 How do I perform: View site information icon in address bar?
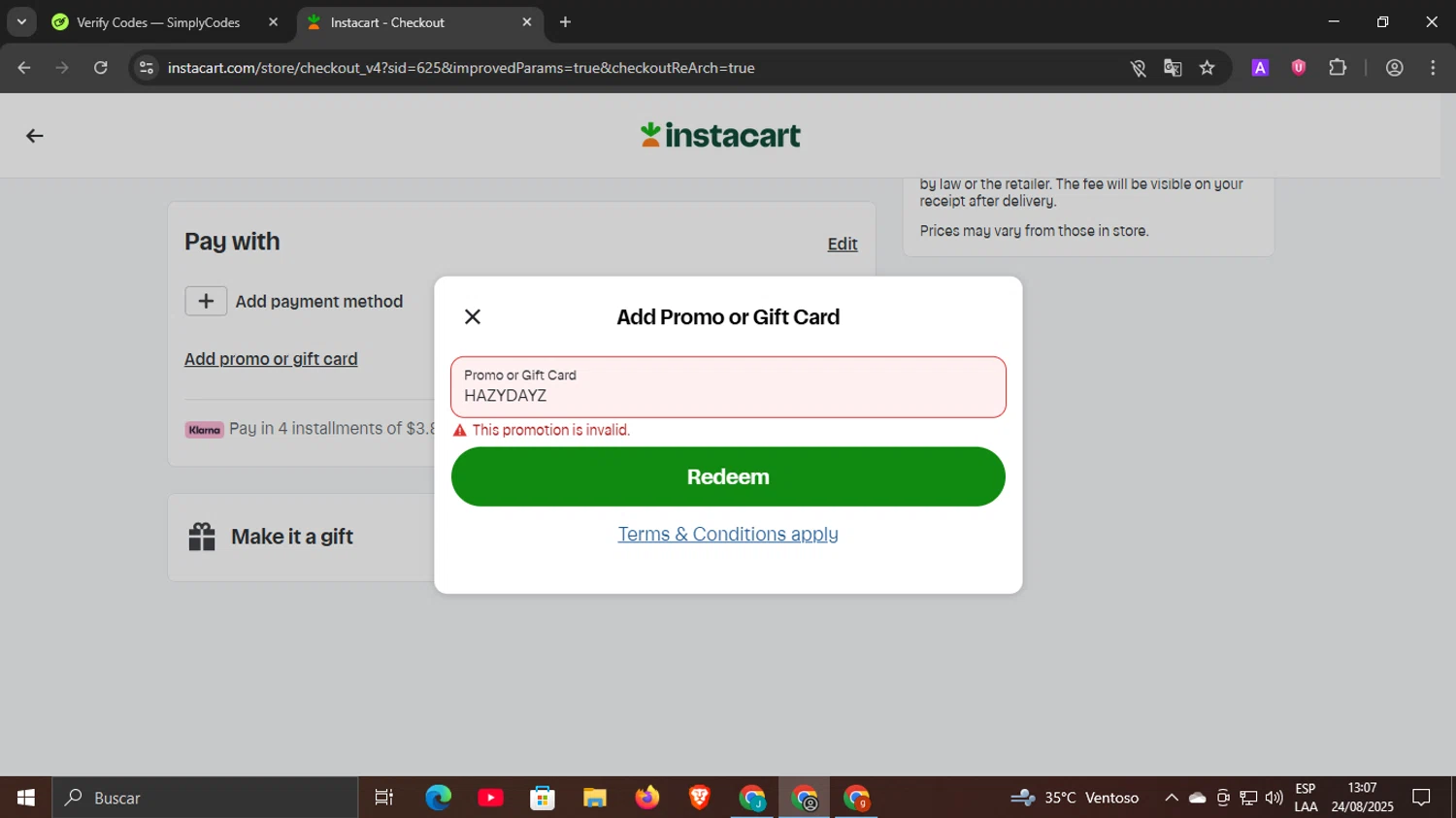coord(147,68)
